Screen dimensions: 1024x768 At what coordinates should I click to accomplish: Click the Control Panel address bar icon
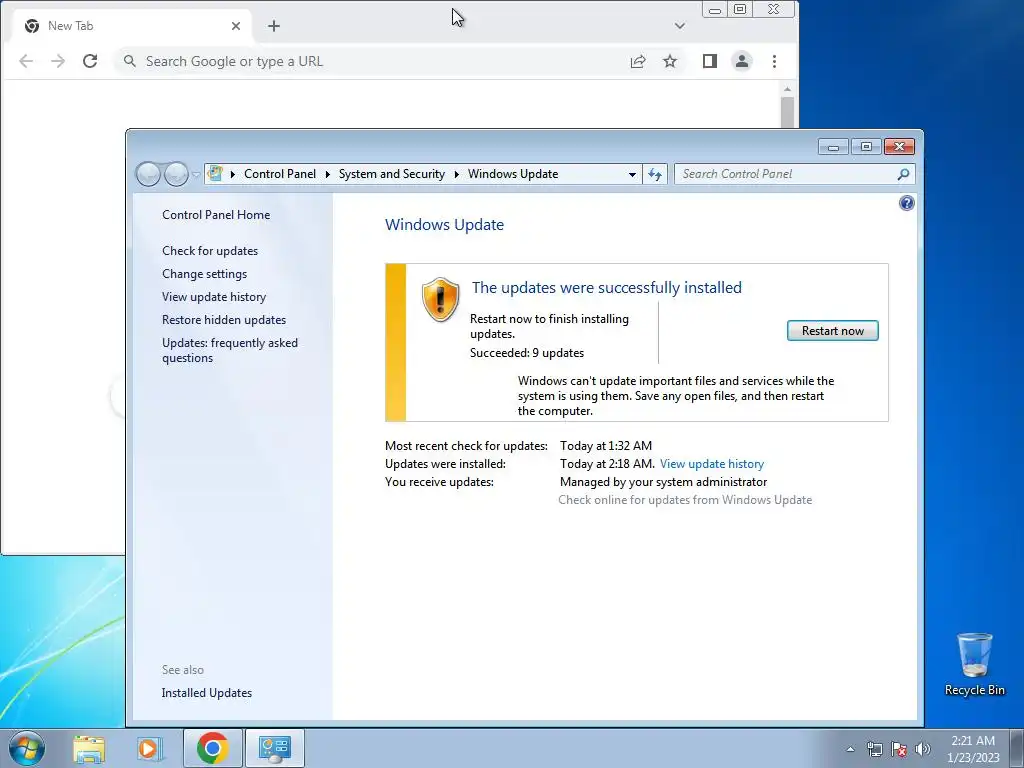pyautogui.click(x=215, y=174)
